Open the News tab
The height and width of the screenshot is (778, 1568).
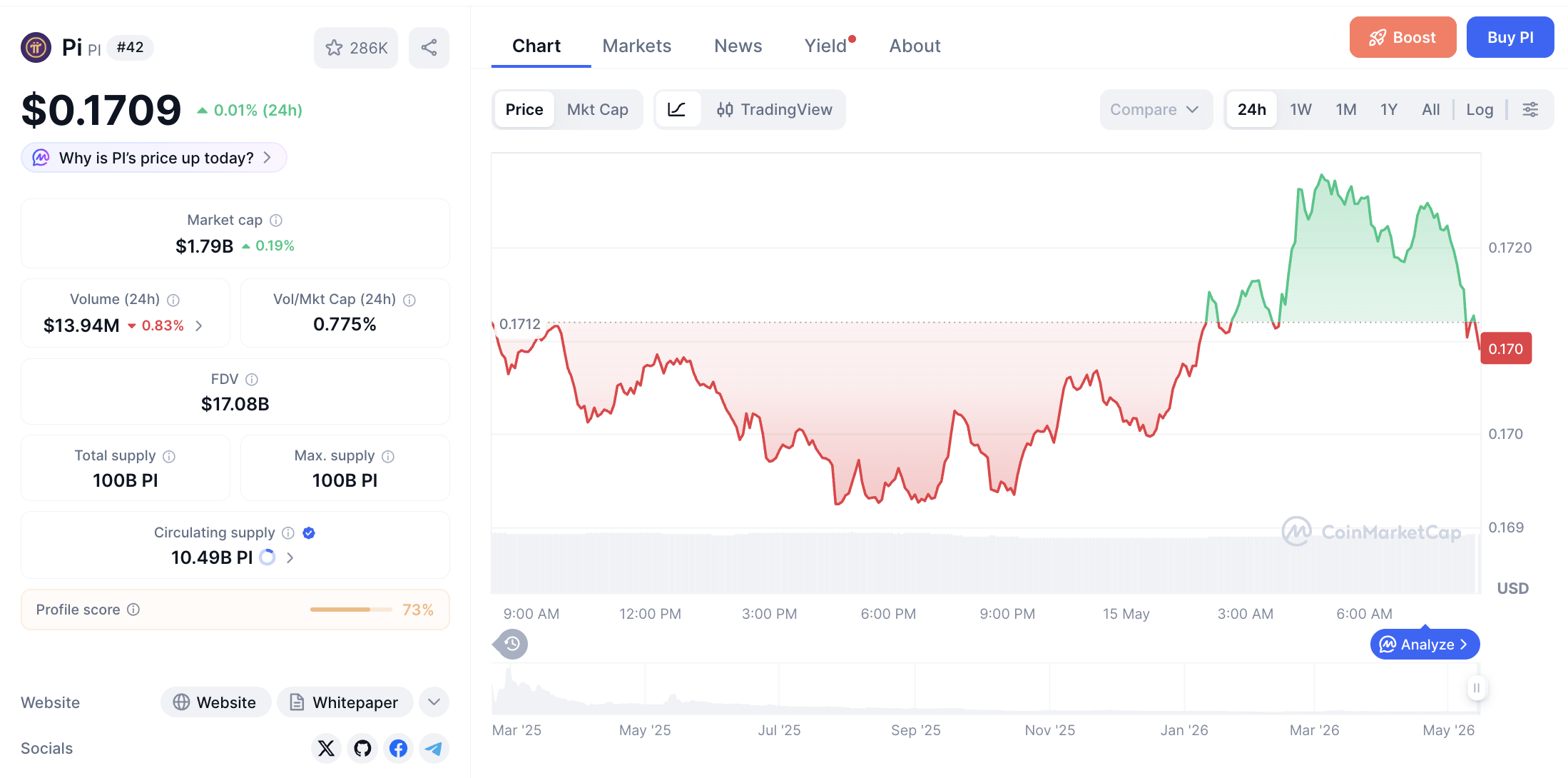click(738, 46)
